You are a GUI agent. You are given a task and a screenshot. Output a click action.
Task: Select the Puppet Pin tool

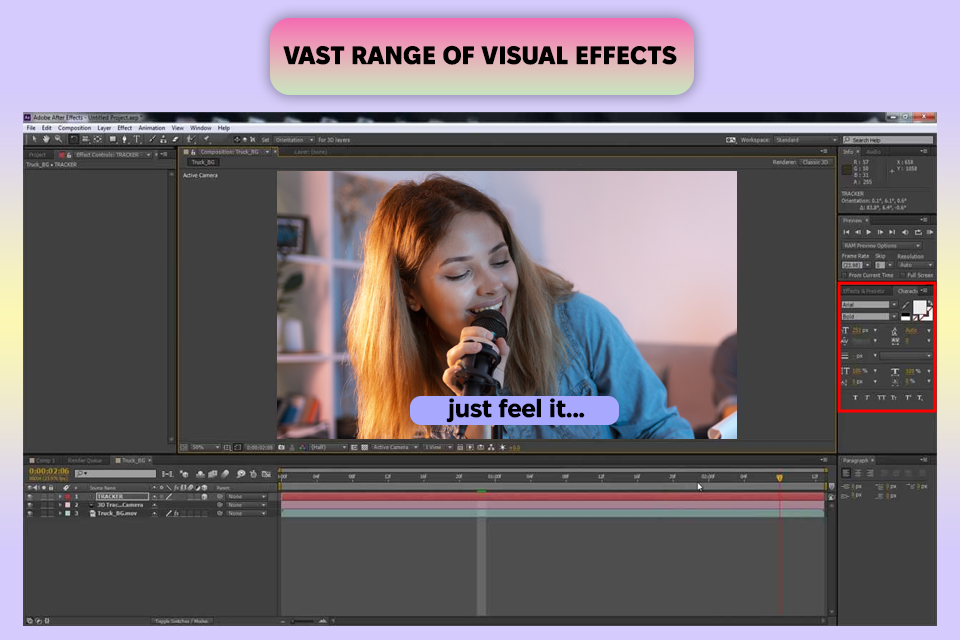pyautogui.click(x=206, y=140)
